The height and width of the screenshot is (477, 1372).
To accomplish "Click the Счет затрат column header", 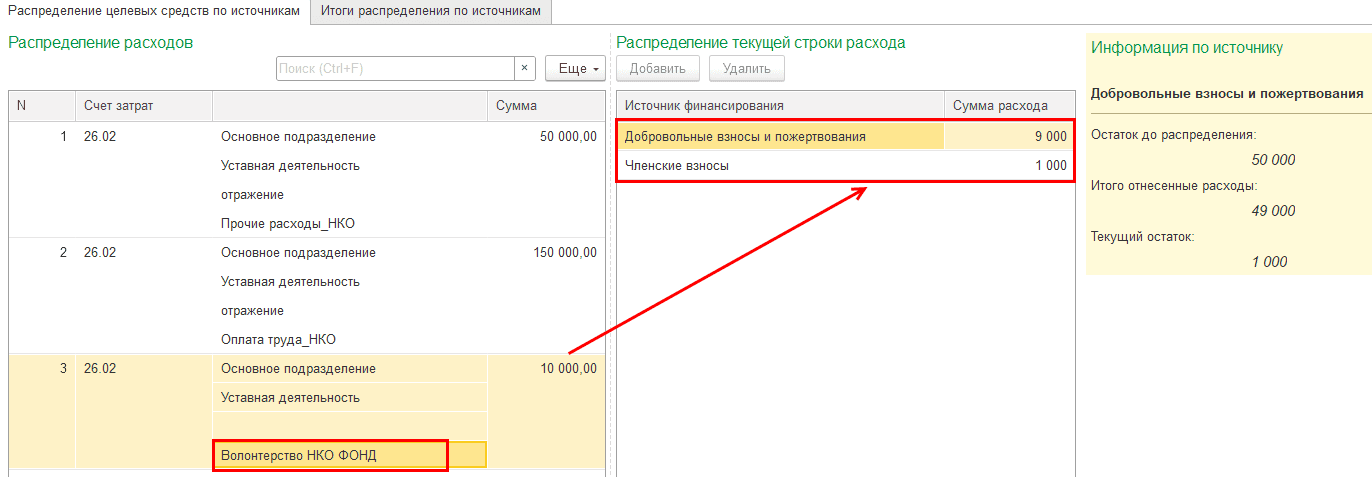I will point(143,106).
